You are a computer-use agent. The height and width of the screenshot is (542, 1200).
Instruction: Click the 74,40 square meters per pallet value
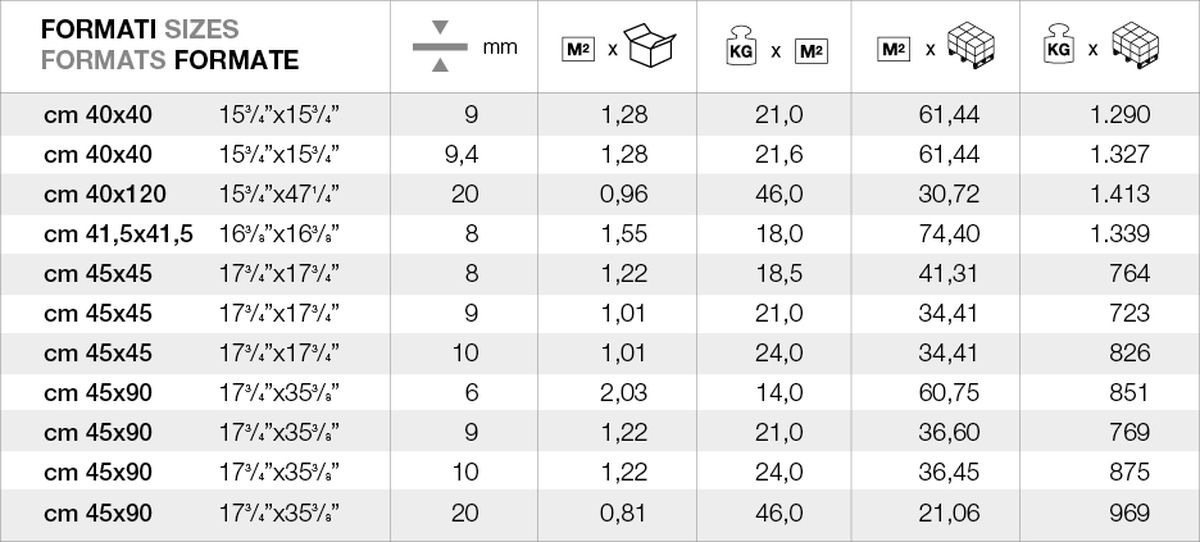click(x=949, y=234)
